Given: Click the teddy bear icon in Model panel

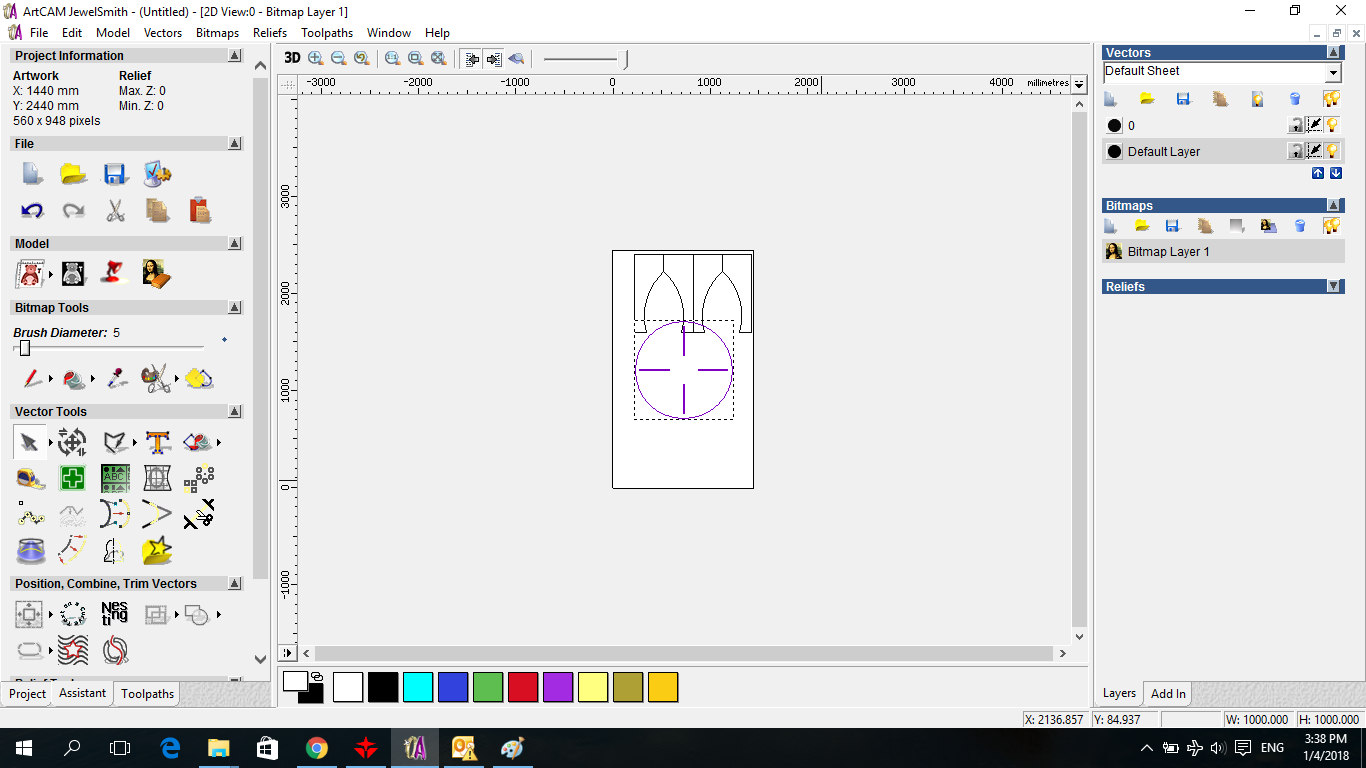Looking at the screenshot, I should tap(73, 273).
